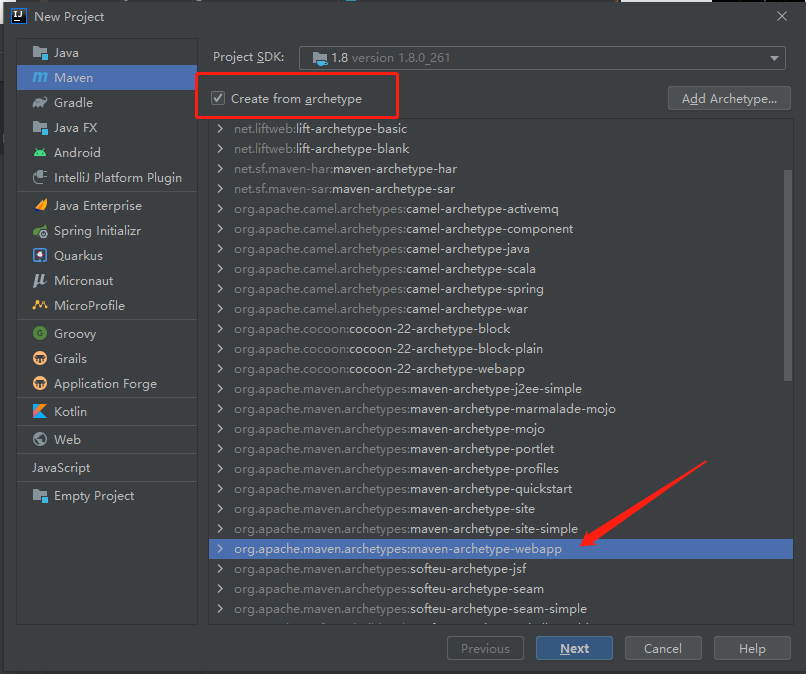Viewport: 806px width, 674px height.
Task: Select Kotlin project type label
Action: coord(70,411)
